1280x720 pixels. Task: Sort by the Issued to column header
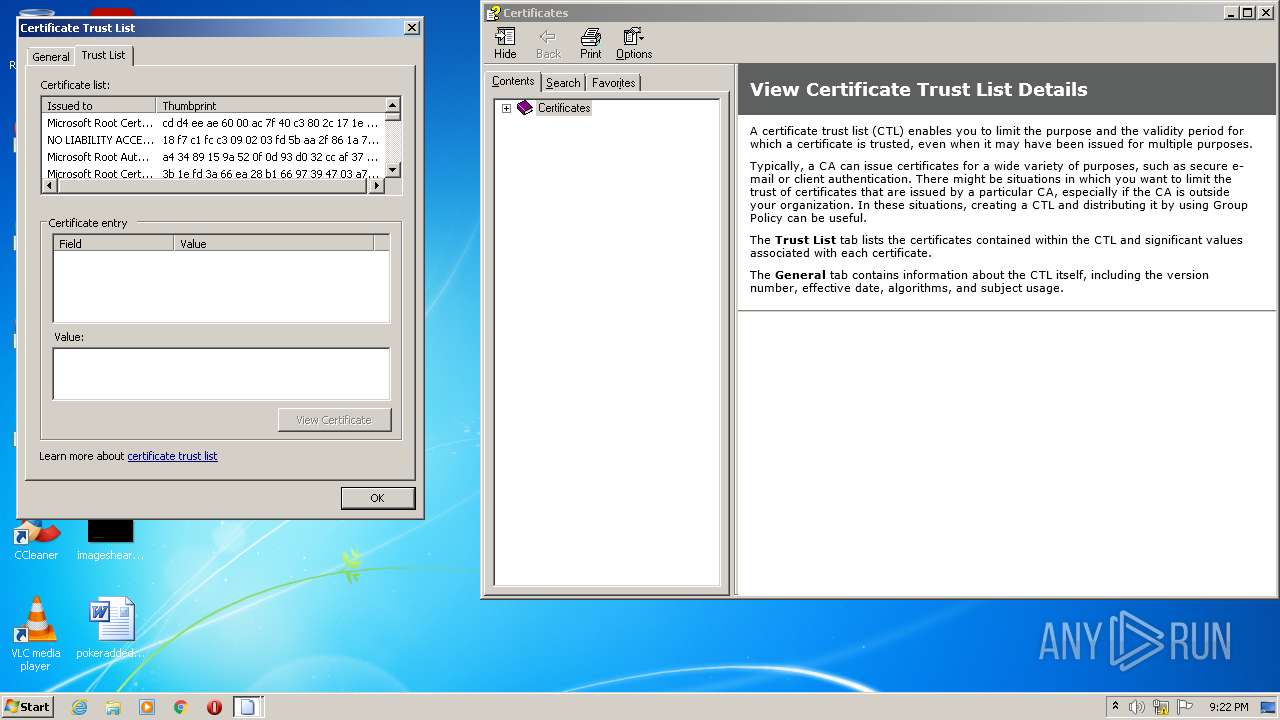(99, 105)
